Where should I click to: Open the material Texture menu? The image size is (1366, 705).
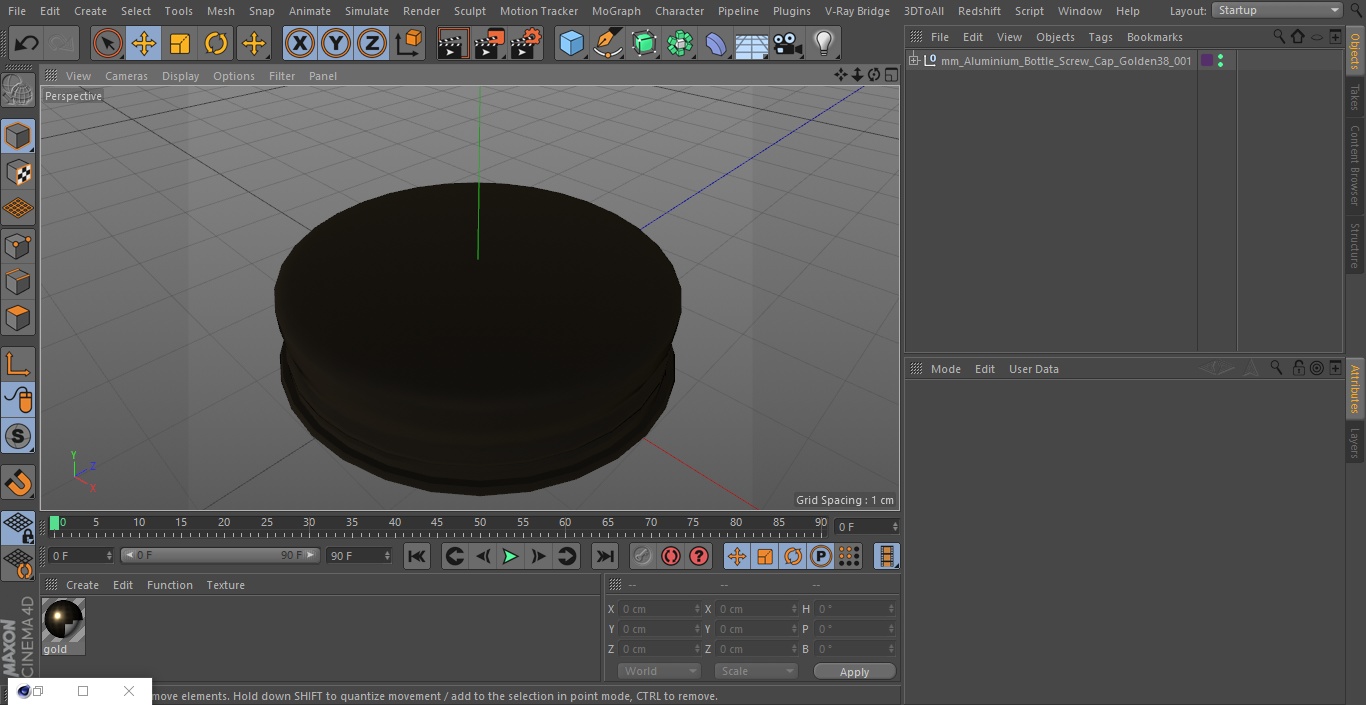(225, 585)
